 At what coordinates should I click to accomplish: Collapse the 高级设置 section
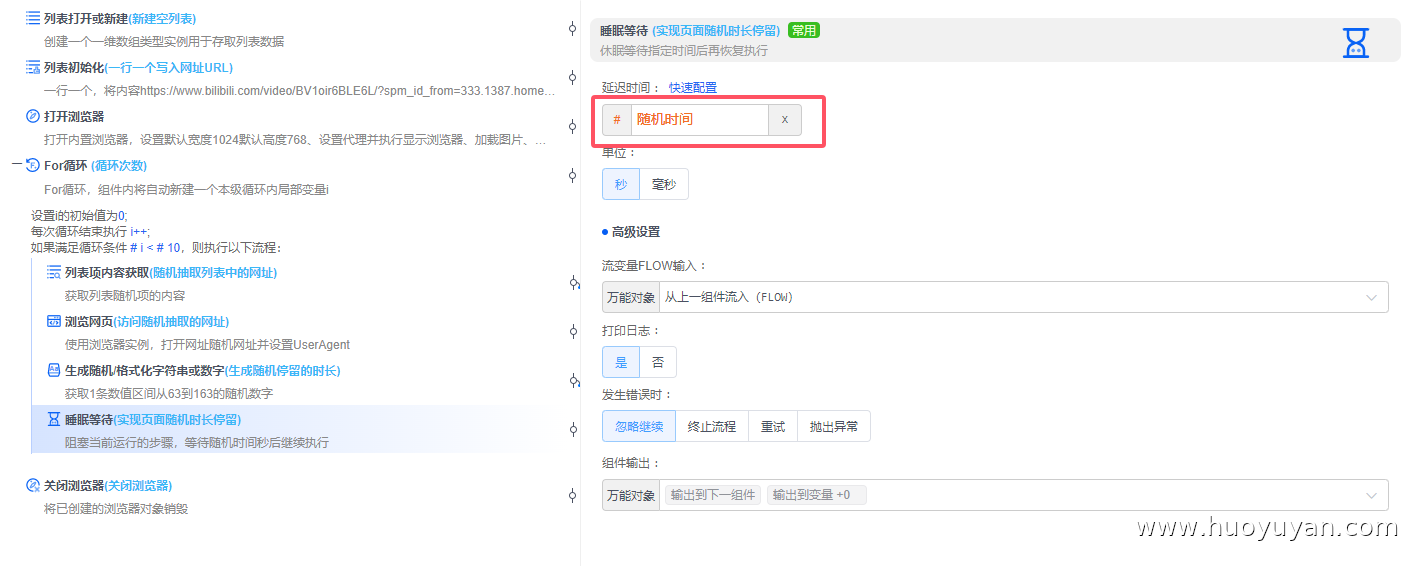(631, 232)
